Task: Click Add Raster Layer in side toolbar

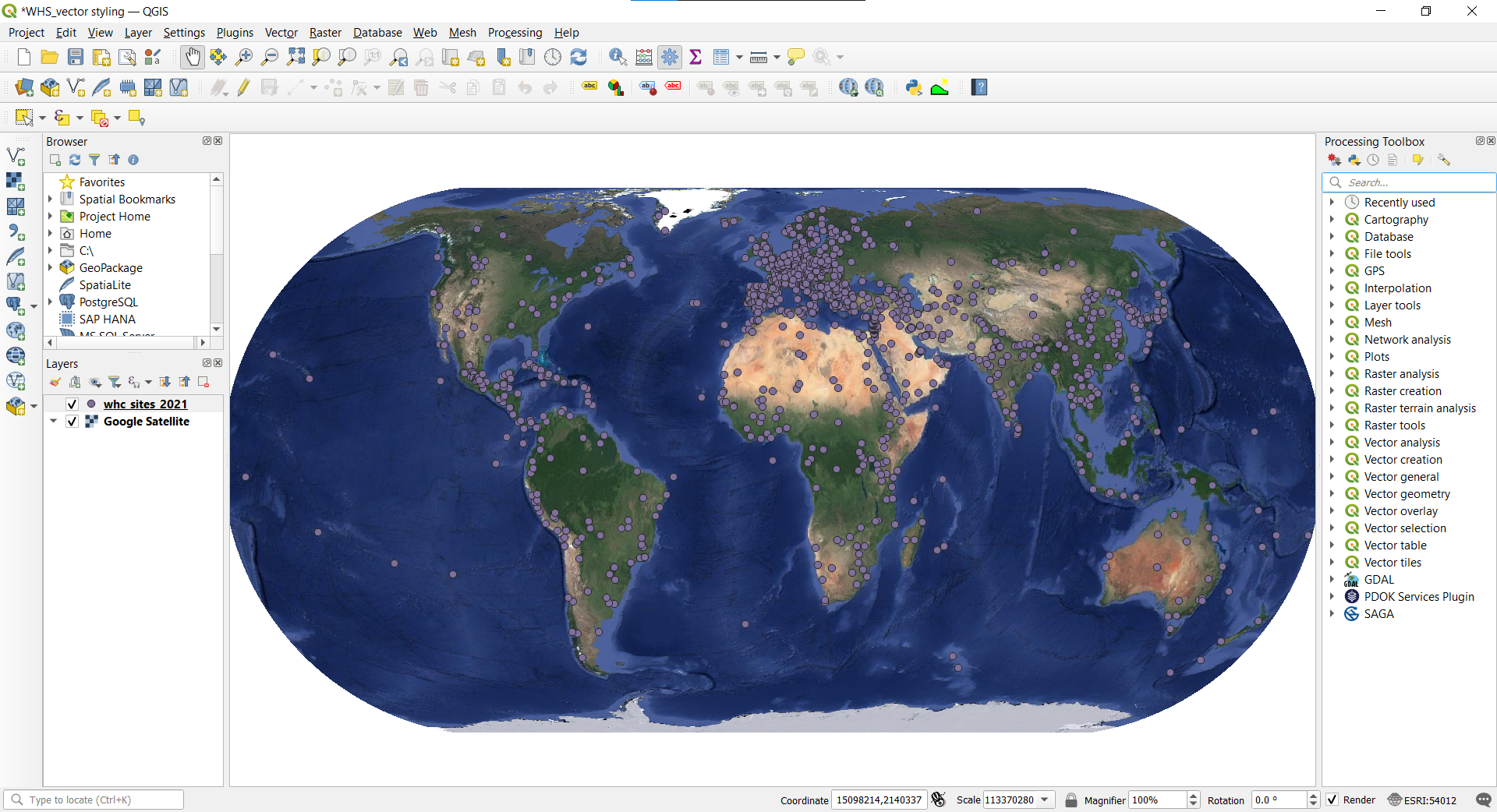Action: [16, 182]
